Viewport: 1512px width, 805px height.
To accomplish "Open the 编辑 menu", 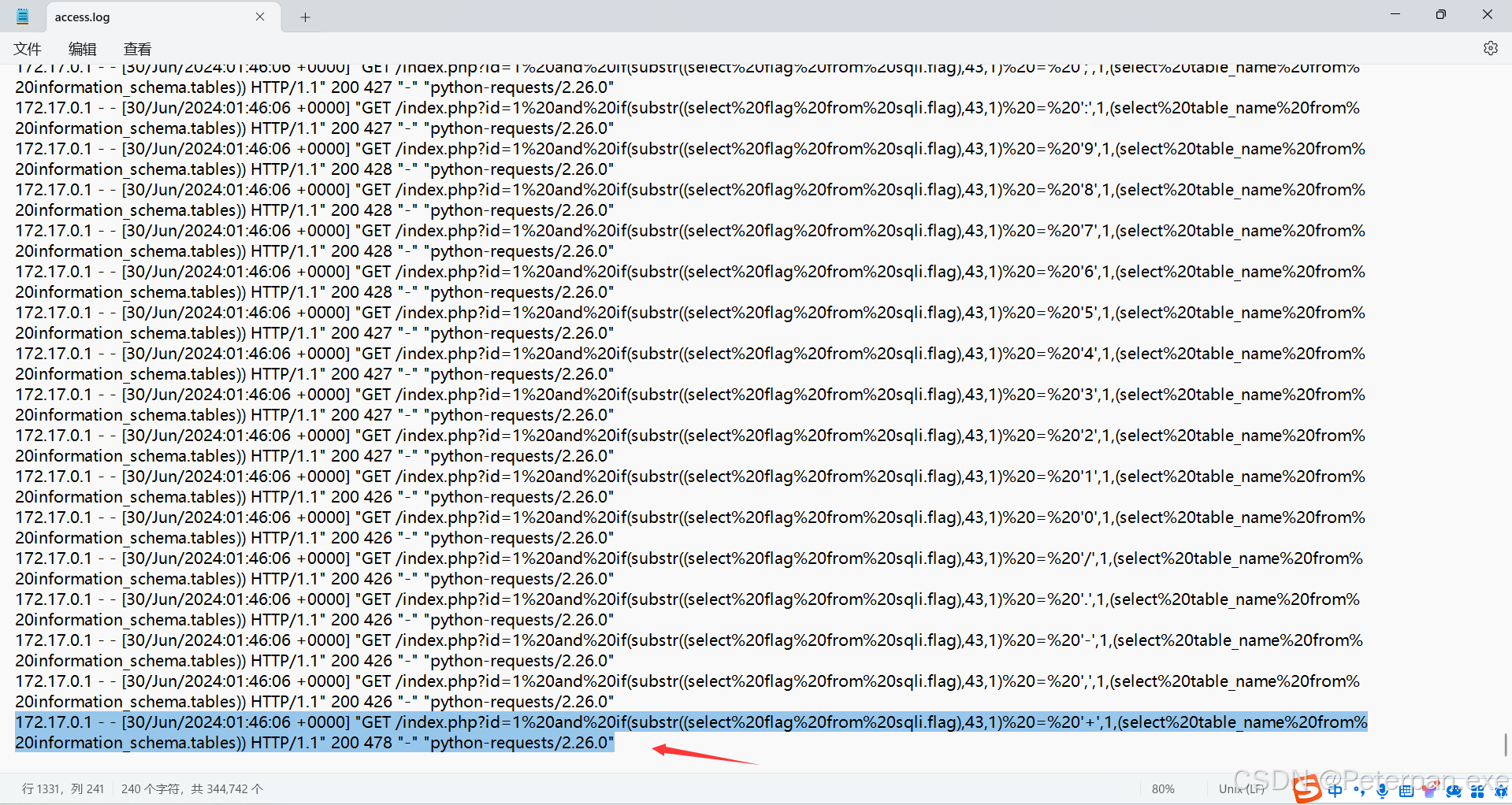I will 82,49.
